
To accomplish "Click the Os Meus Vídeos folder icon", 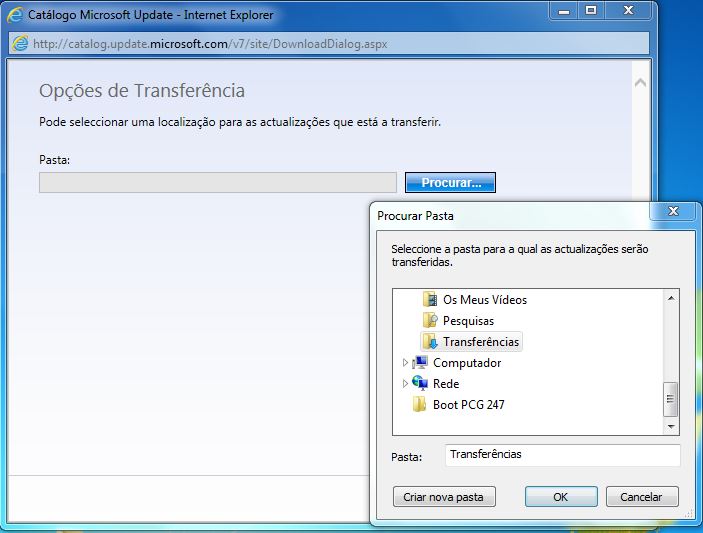I will (430, 299).
